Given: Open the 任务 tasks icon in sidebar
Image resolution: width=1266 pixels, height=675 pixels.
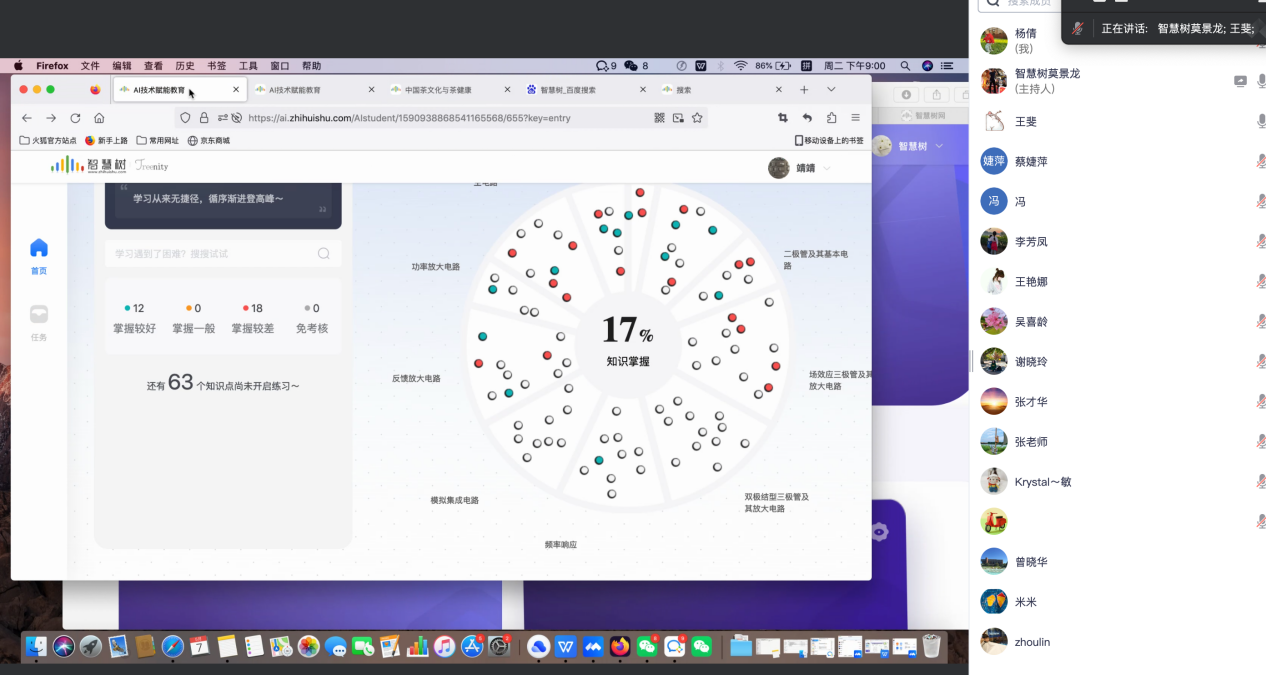Looking at the screenshot, I should pos(39,314).
